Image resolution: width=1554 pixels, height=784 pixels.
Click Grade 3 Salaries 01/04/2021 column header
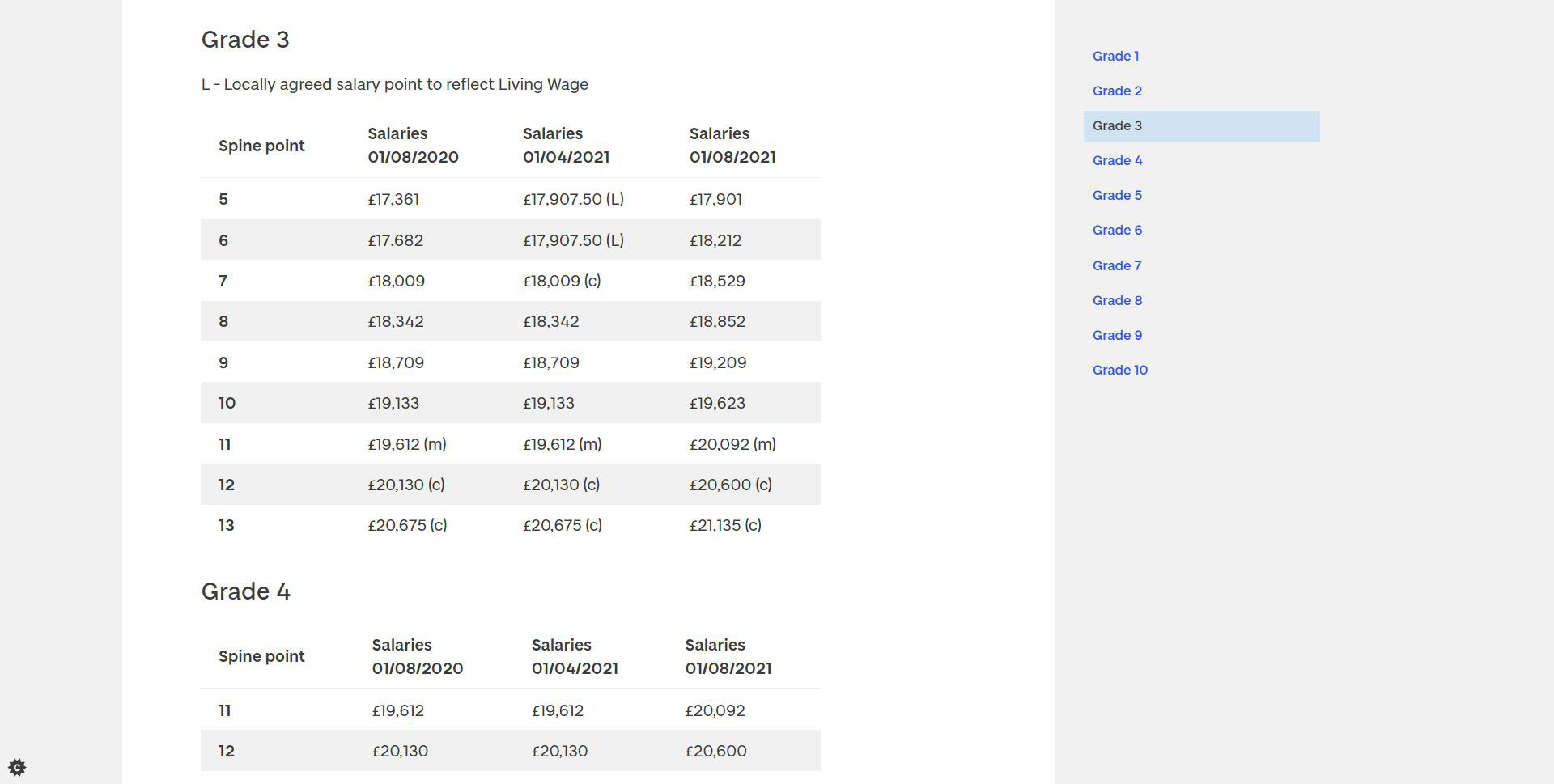coord(566,146)
